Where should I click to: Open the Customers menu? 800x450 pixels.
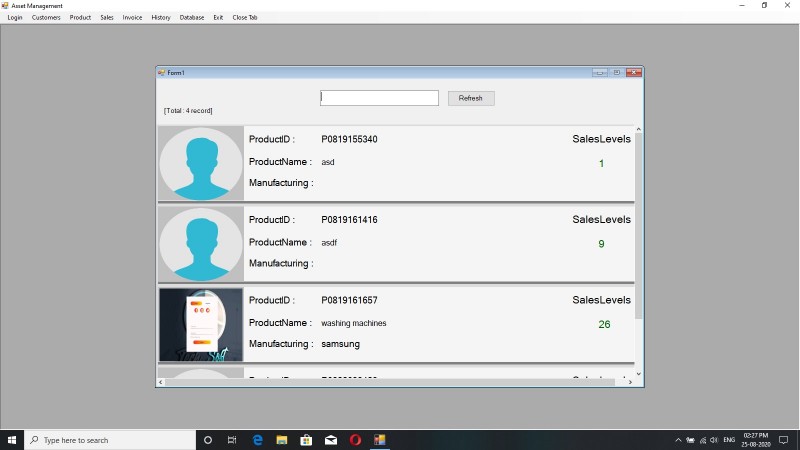pos(46,17)
